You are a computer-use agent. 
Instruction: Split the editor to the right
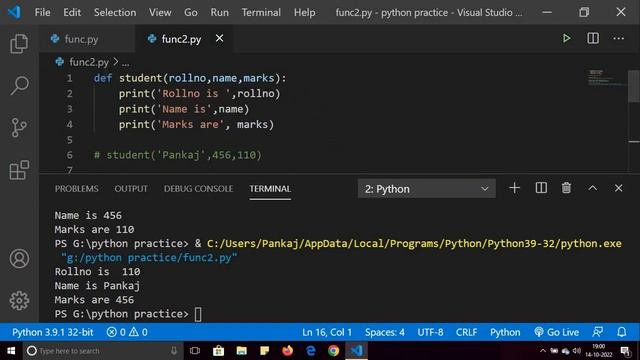coord(593,38)
